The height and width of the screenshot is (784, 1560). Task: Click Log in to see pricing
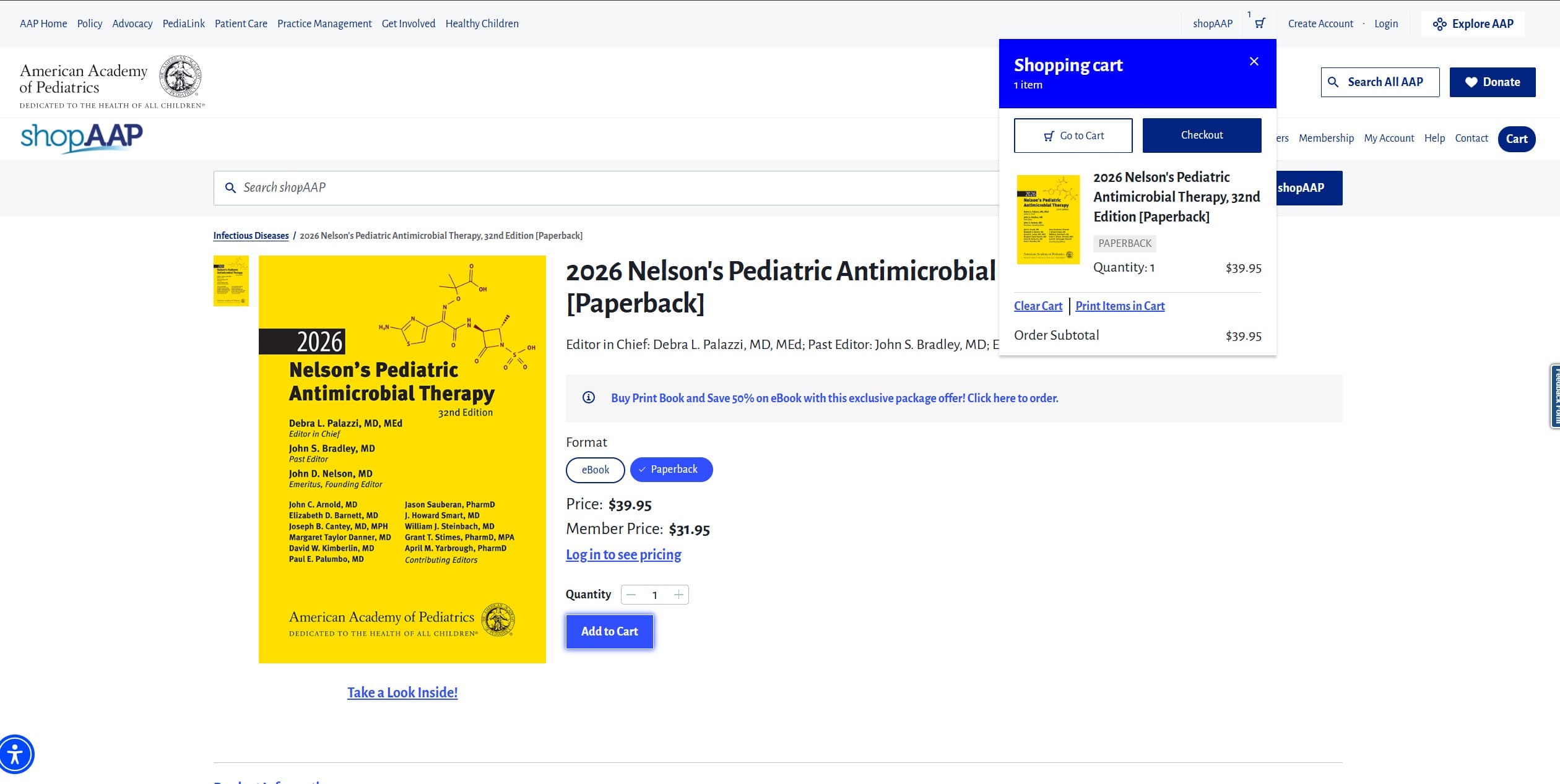pos(623,554)
